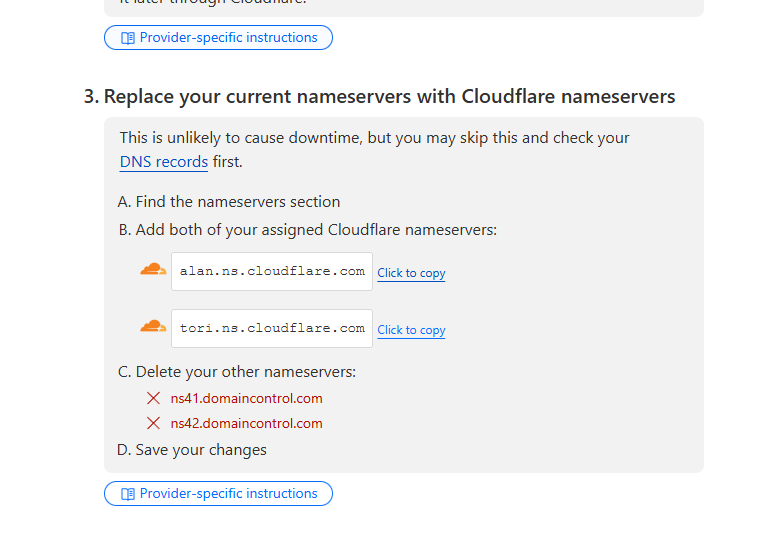Click book icon in upper Provider-specific button
Image resolution: width=769 pixels, height=546 pixels.
click(128, 38)
